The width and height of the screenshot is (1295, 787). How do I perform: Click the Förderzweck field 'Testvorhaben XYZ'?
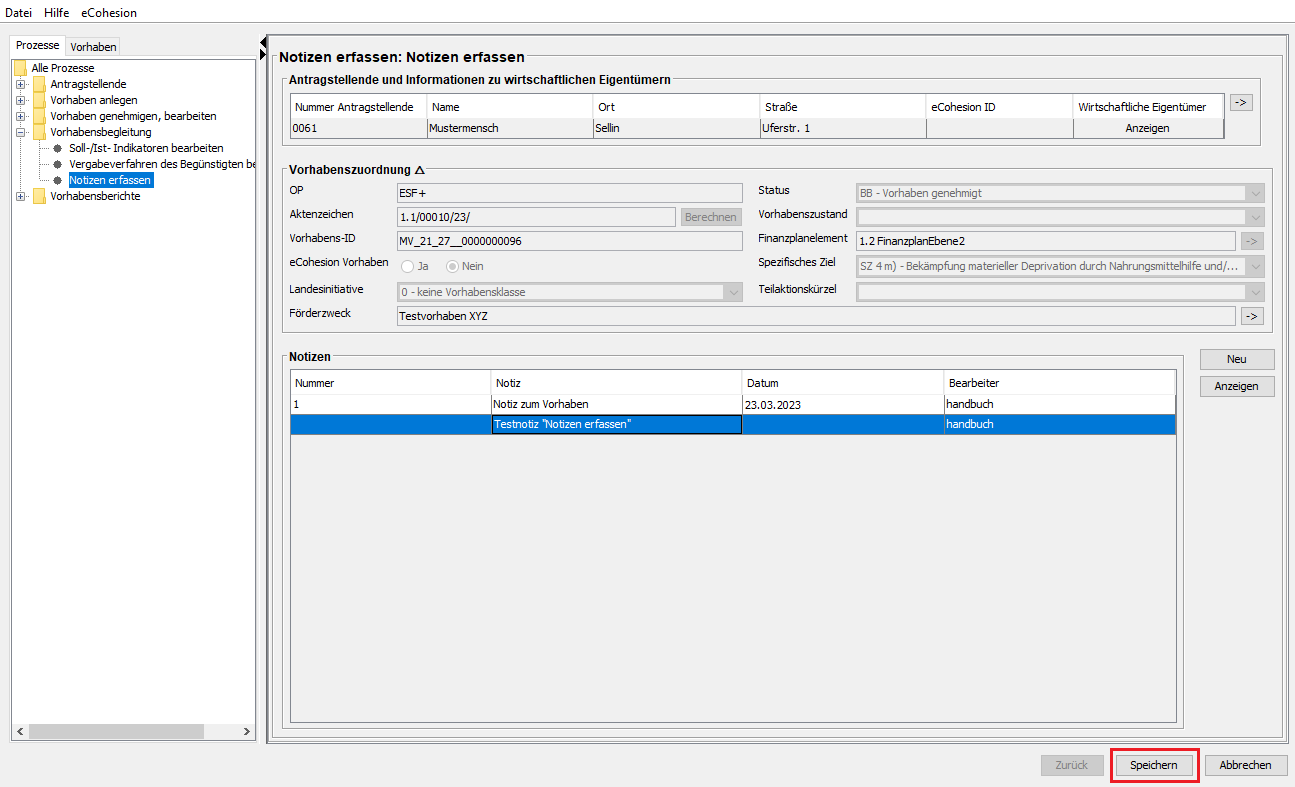[x=816, y=316]
